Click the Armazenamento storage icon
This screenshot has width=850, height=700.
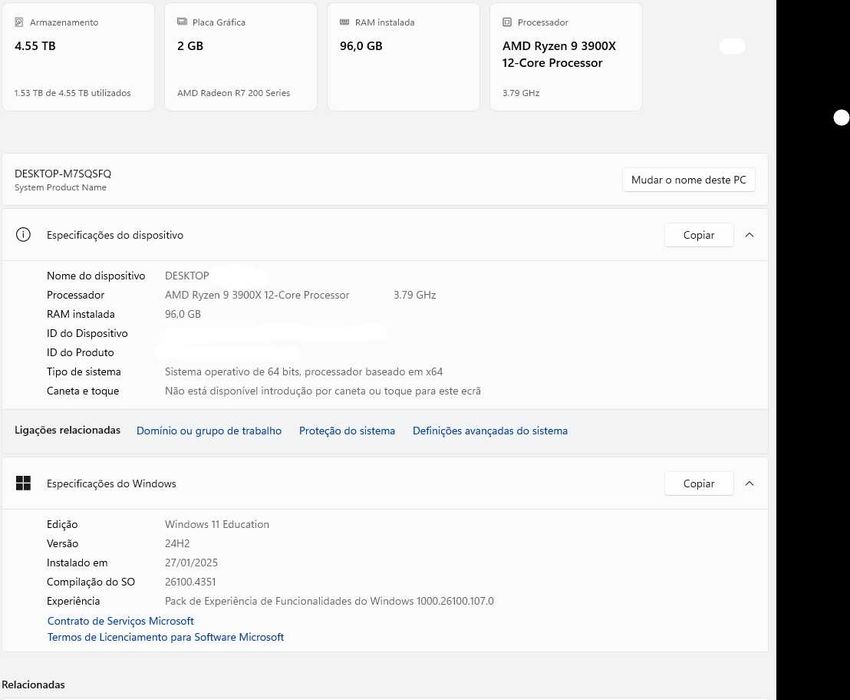click(x=19, y=22)
